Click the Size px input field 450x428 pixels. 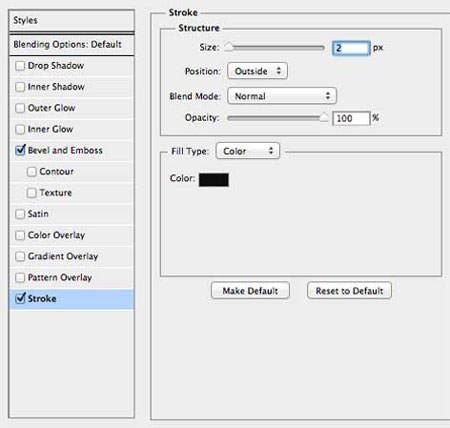[x=351, y=48]
